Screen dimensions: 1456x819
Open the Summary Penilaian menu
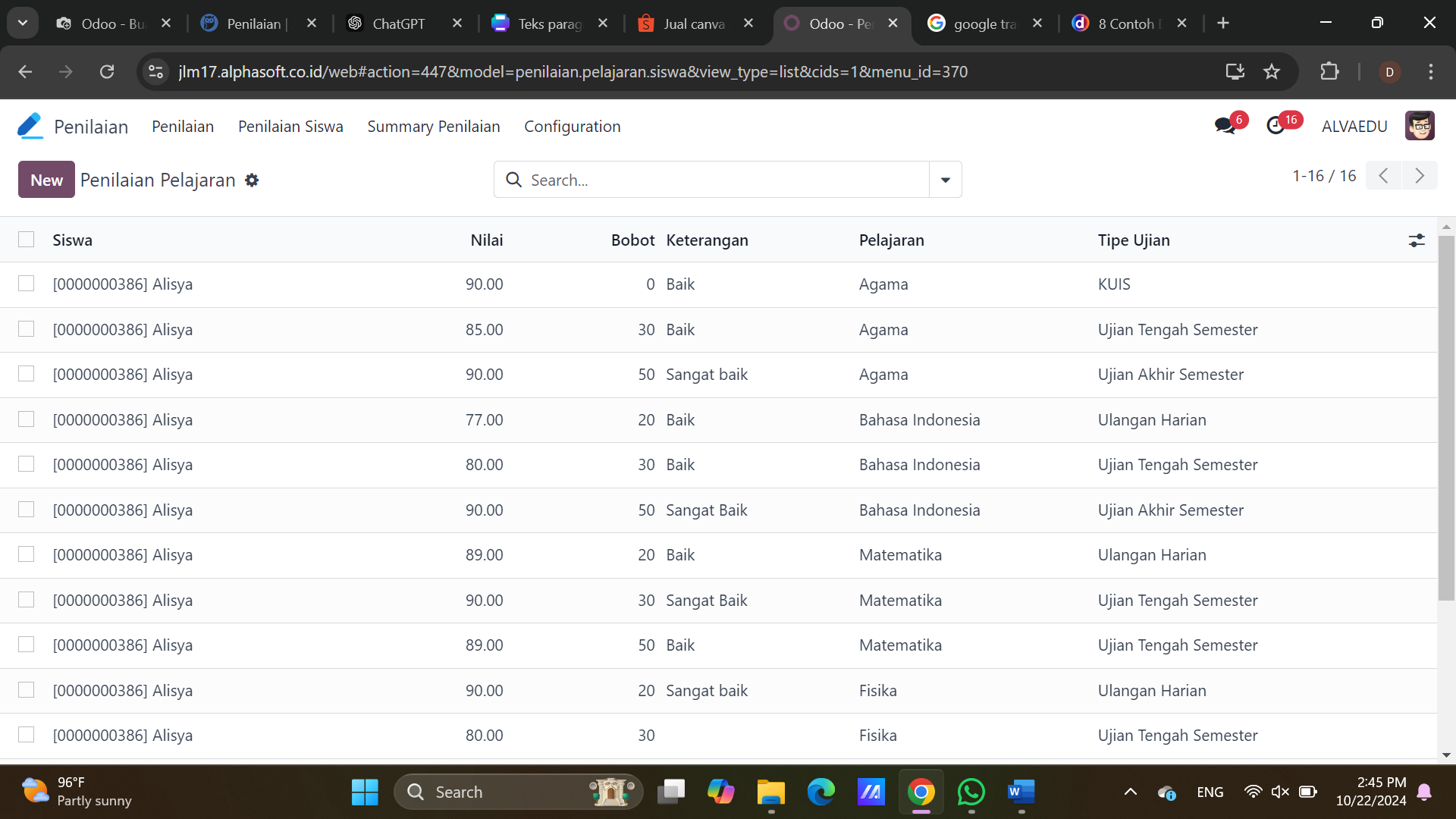click(x=433, y=127)
